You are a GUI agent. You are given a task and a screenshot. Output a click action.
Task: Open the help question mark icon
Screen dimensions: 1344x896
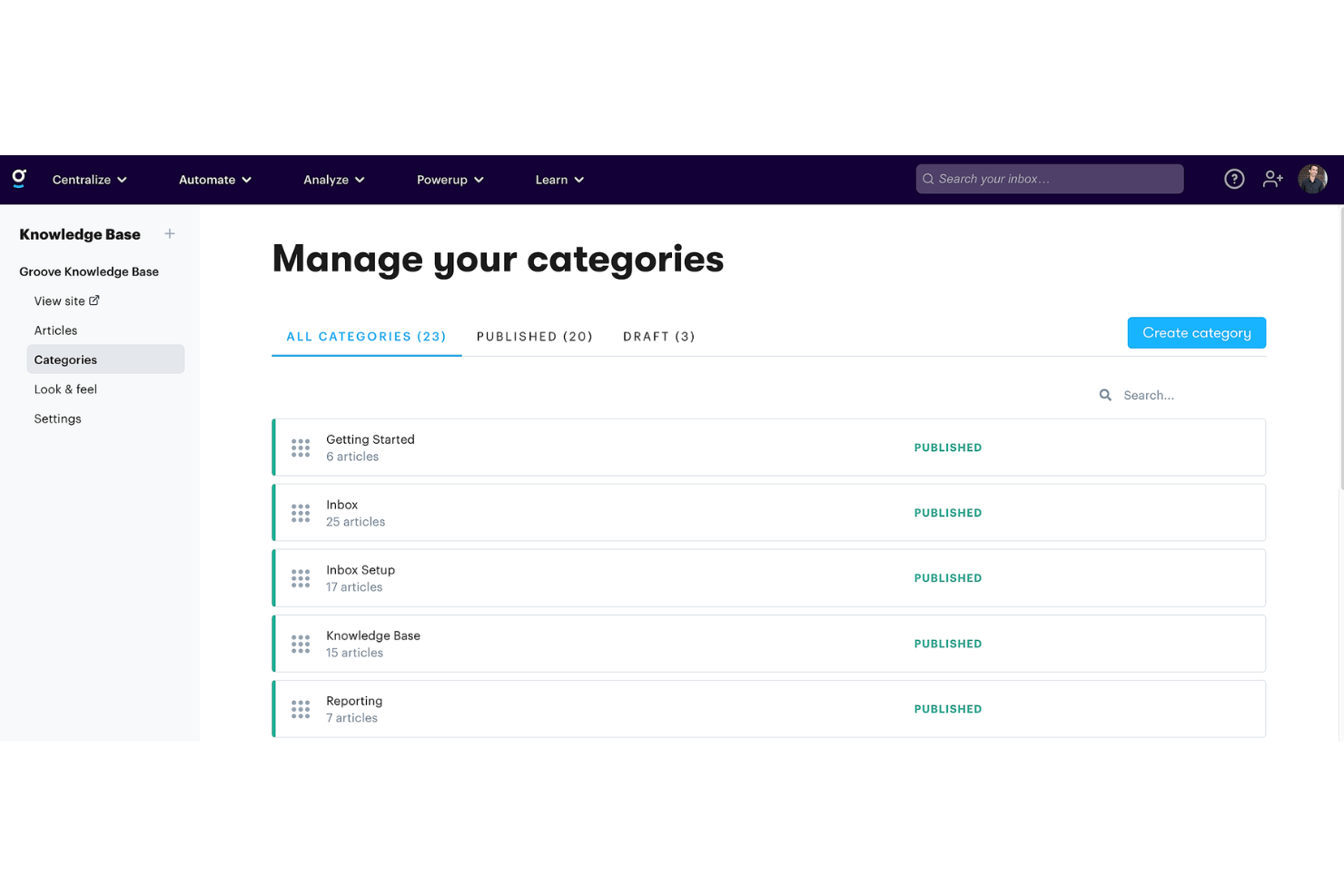click(1233, 179)
